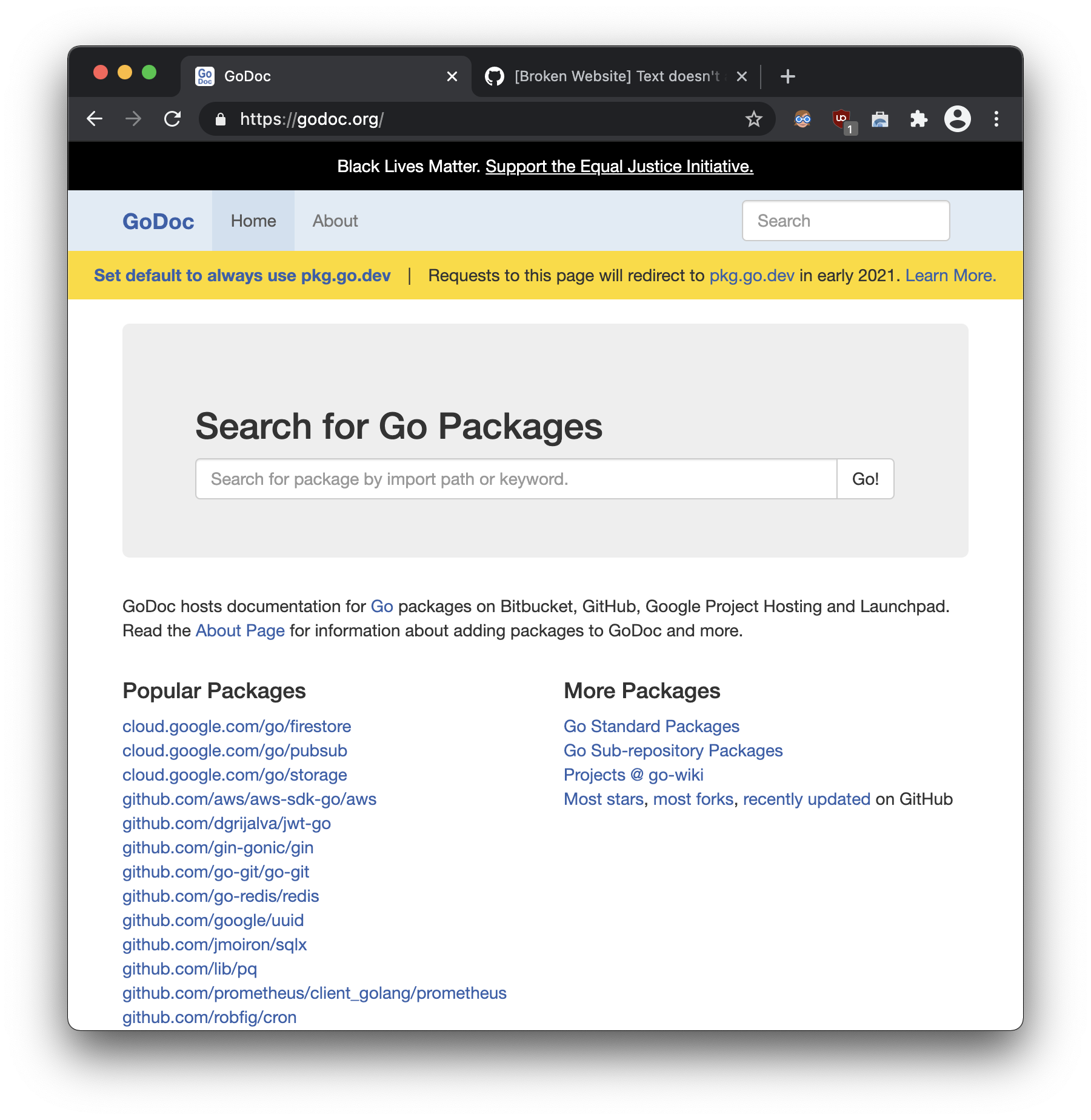1091x1120 pixels.
Task: Select the GoDoc browser tab
Action: [x=326, y=76]
